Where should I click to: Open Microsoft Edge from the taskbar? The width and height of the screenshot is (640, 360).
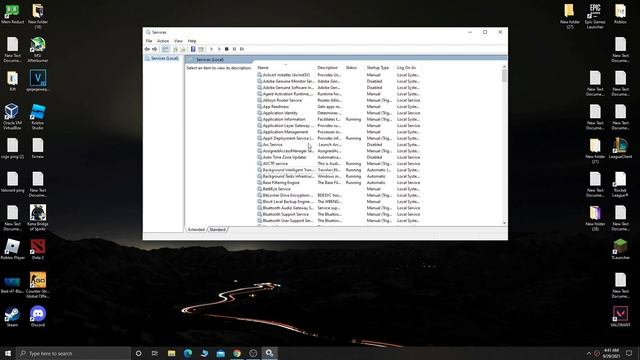pyautogui.click(x=188, y=353)
